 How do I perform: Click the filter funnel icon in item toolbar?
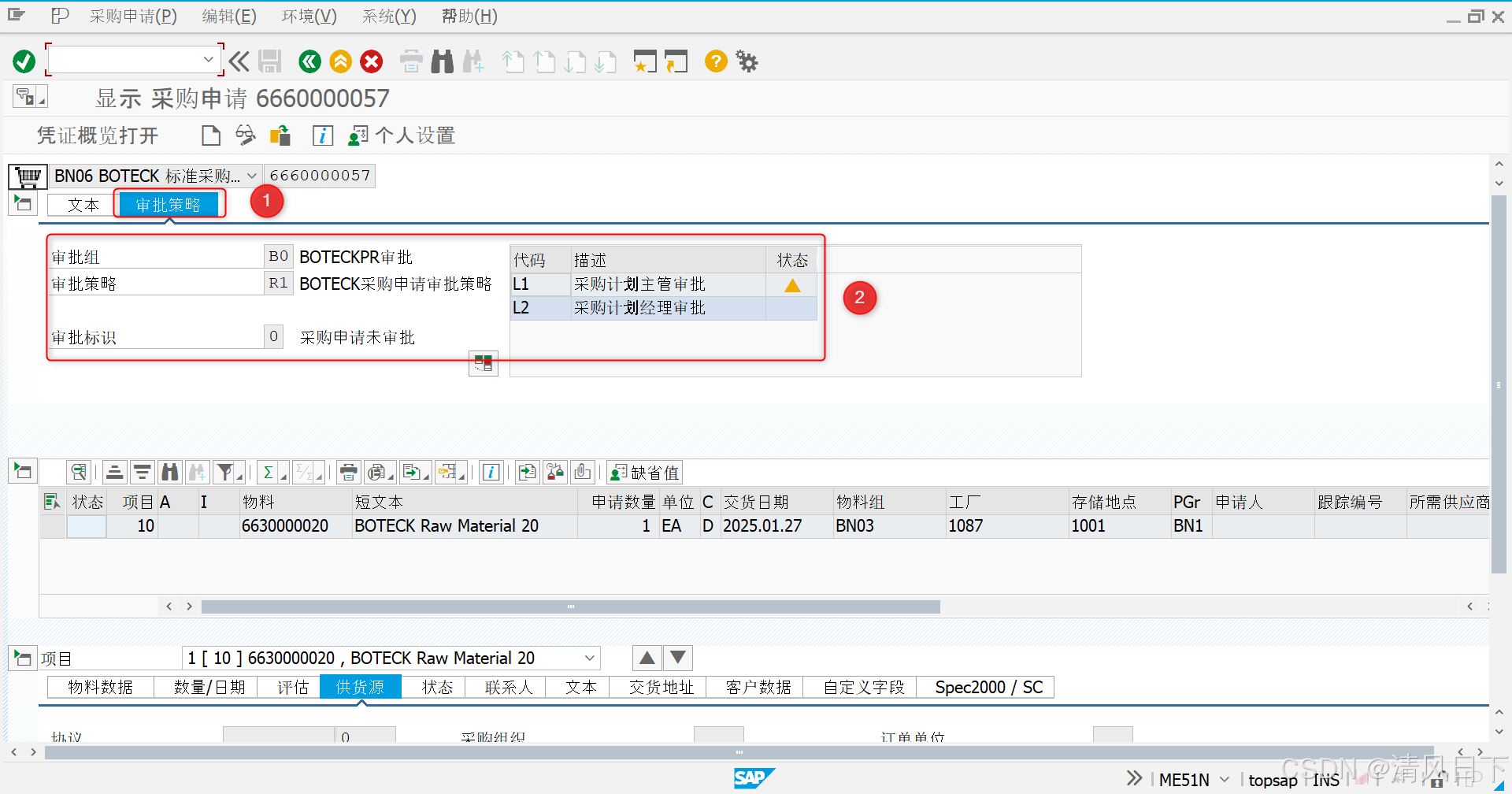pyautogui.click(x=225, y=472)
